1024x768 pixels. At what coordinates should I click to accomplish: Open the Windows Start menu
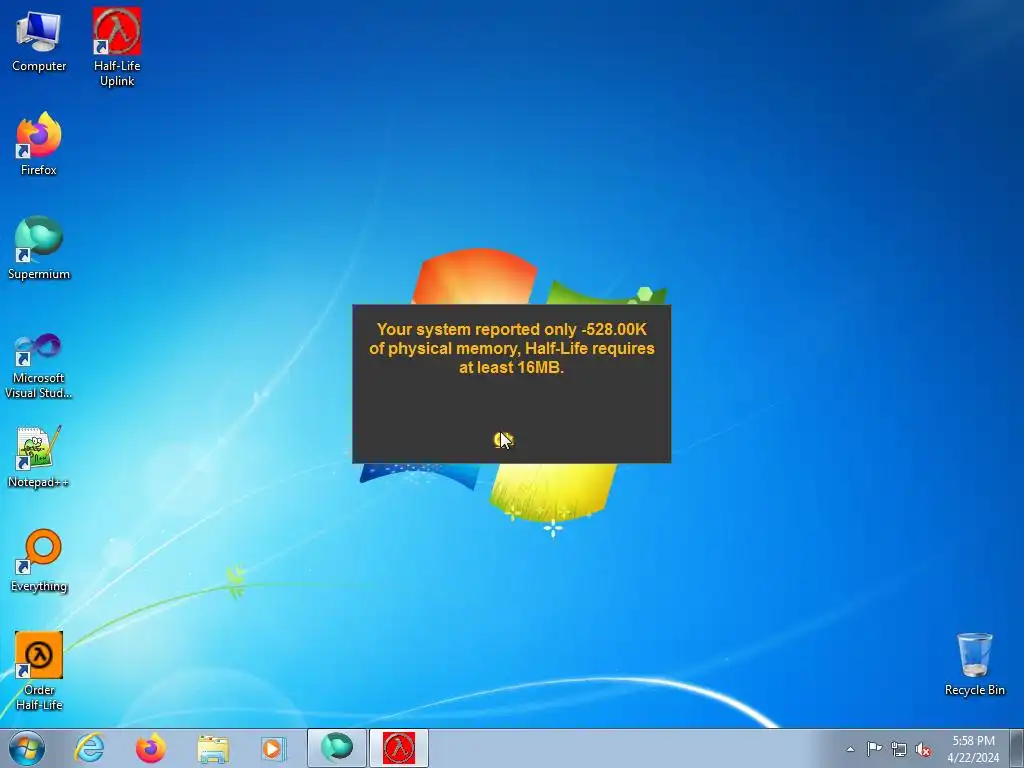tap(27, 748)
